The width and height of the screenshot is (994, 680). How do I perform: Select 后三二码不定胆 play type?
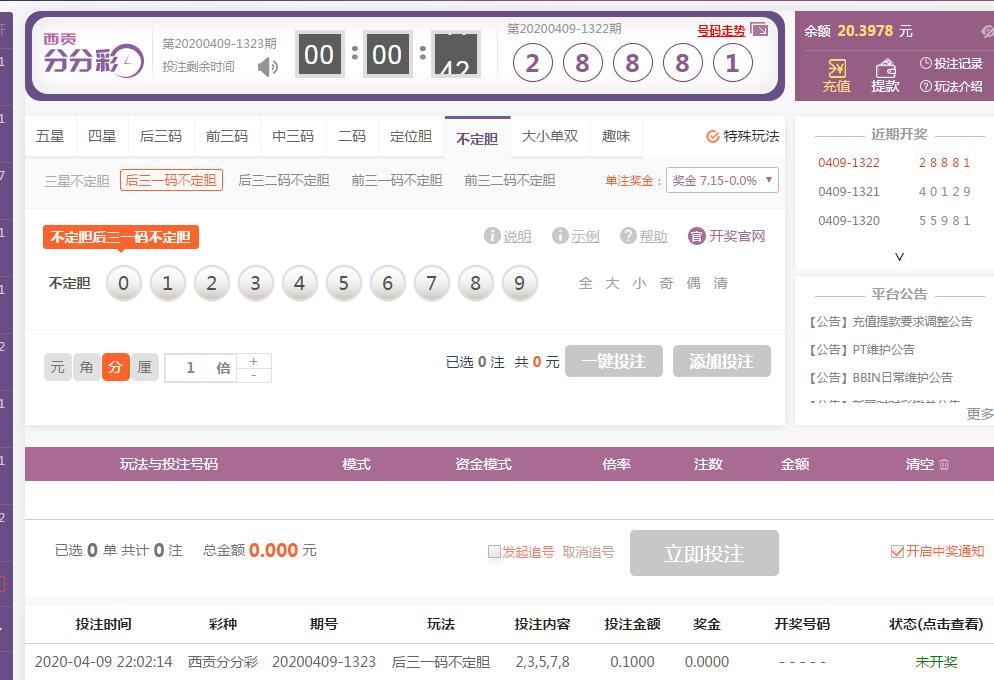coord(283,181)
